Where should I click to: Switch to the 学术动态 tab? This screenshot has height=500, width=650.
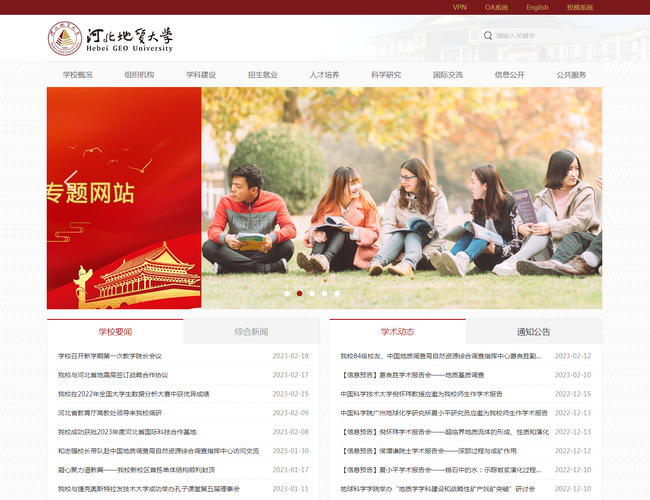coord(398,331)
